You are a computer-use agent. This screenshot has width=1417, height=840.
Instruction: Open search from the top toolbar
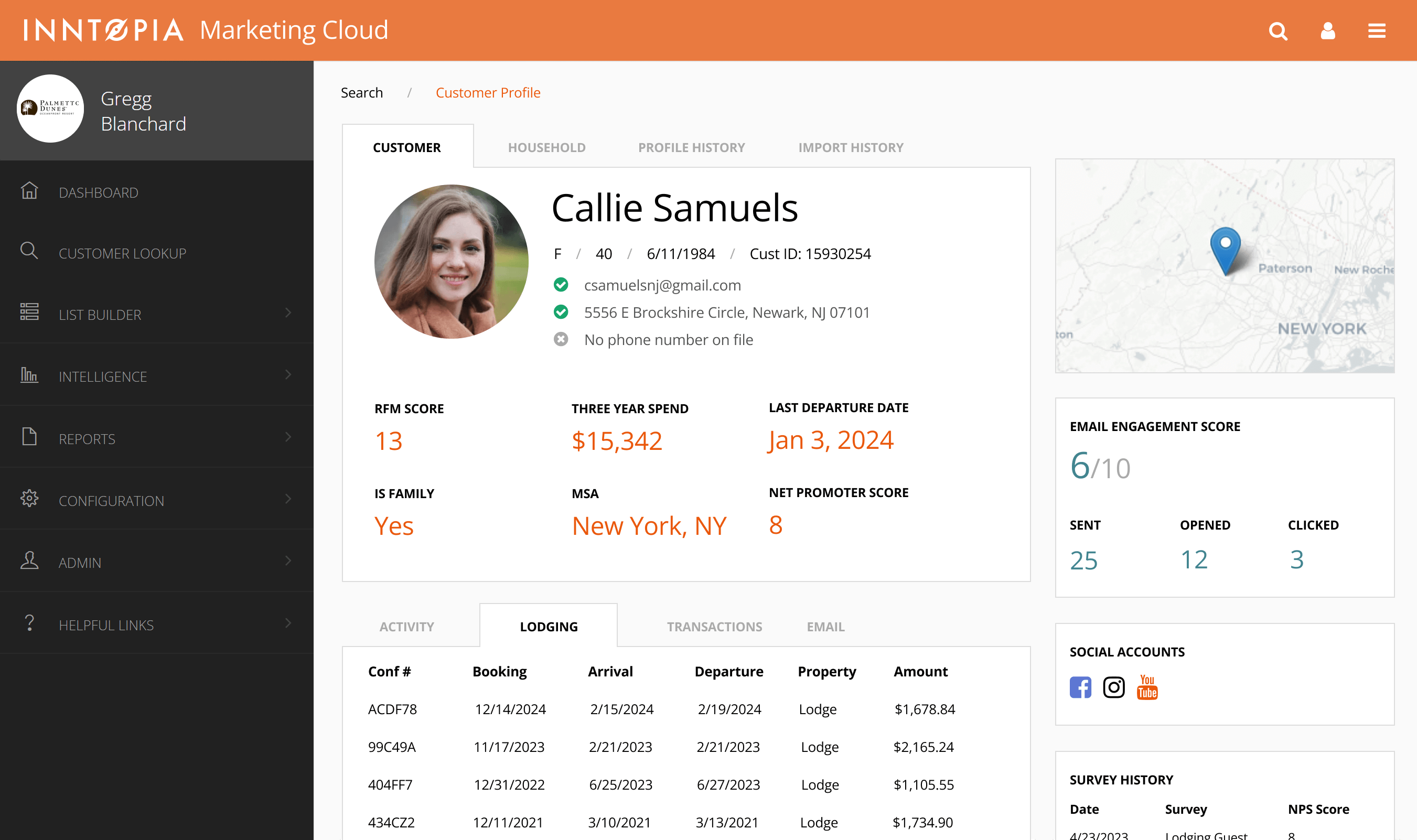click(1279, 31)
